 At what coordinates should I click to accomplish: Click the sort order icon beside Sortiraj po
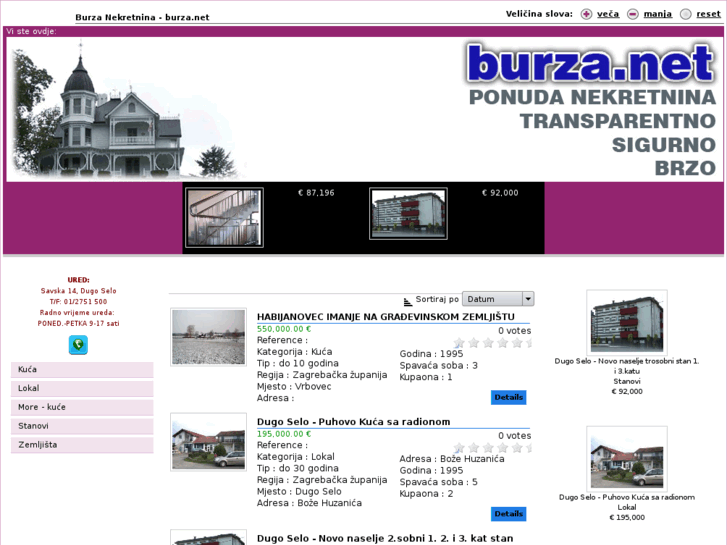[408, 301]
